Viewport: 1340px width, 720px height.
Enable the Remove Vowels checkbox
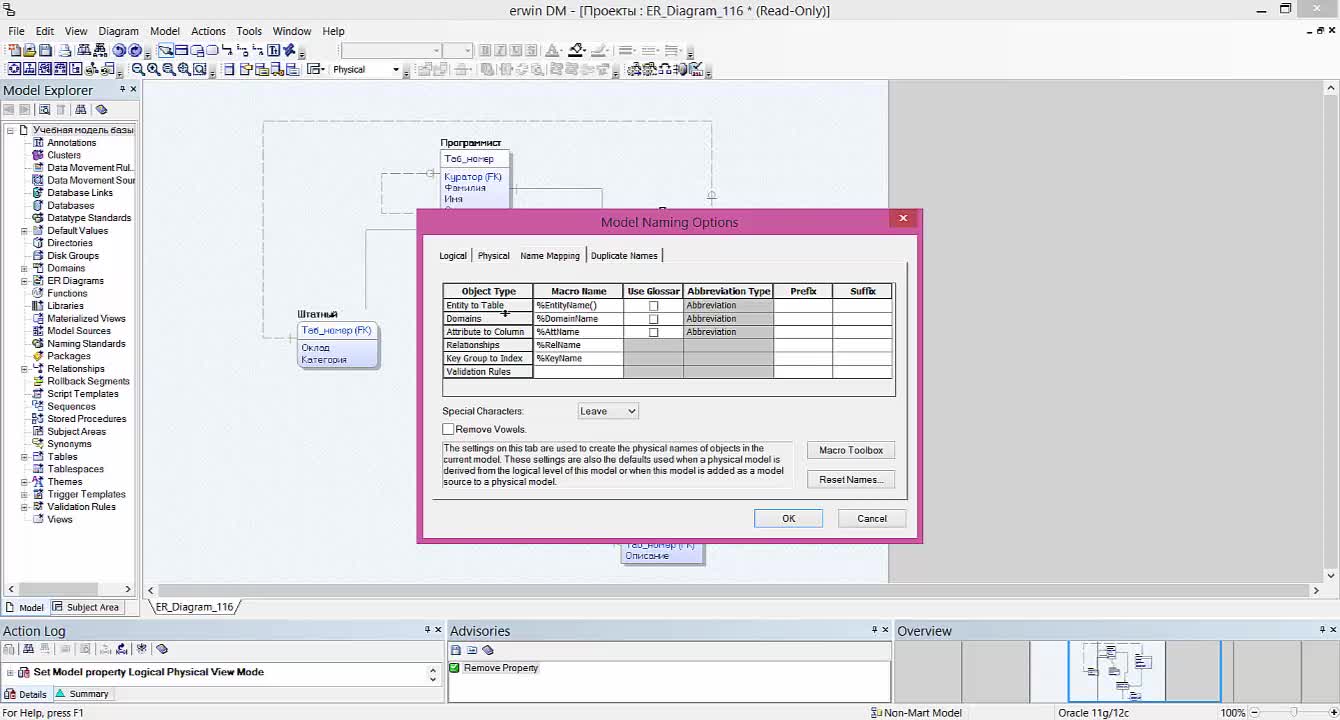click(x=448, y=429)
